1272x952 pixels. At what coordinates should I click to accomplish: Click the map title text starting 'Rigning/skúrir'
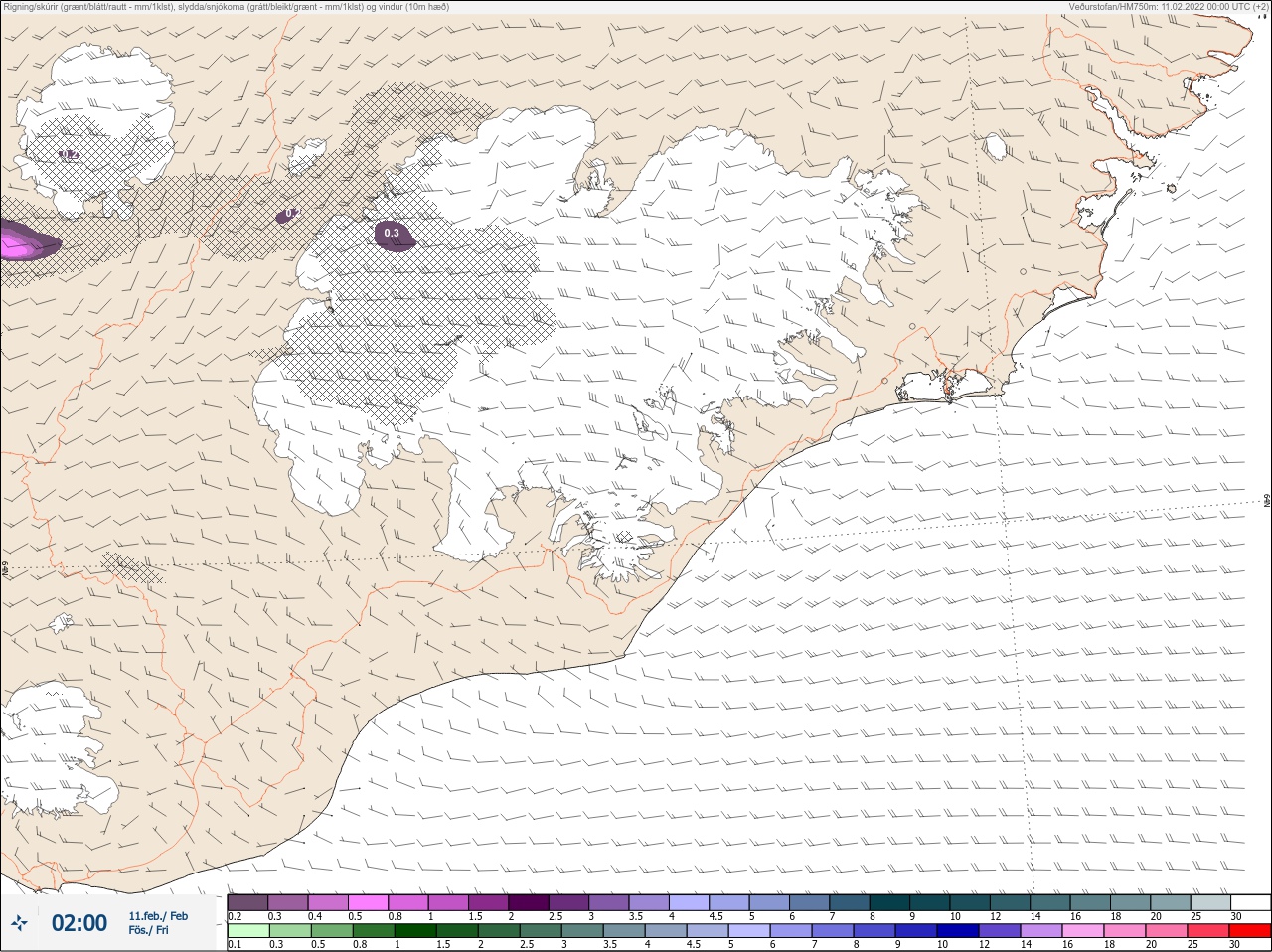point(226,7)
